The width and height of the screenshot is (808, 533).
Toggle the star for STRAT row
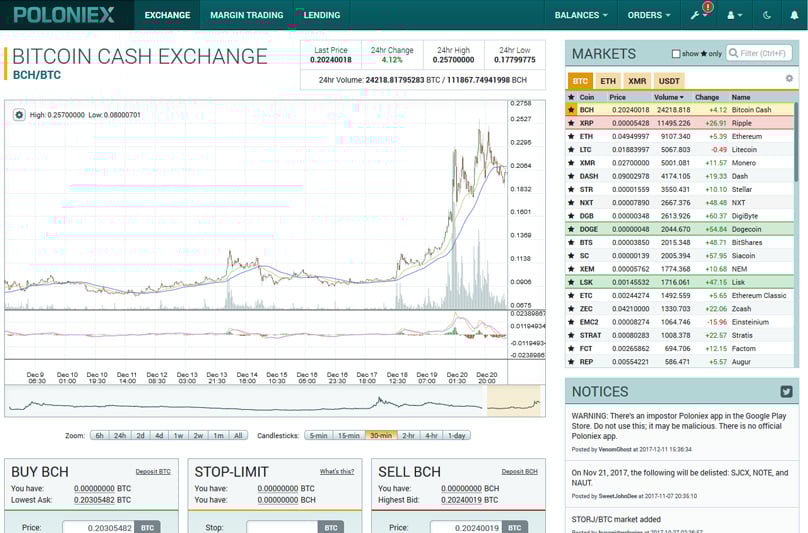[x=571, y=335]
